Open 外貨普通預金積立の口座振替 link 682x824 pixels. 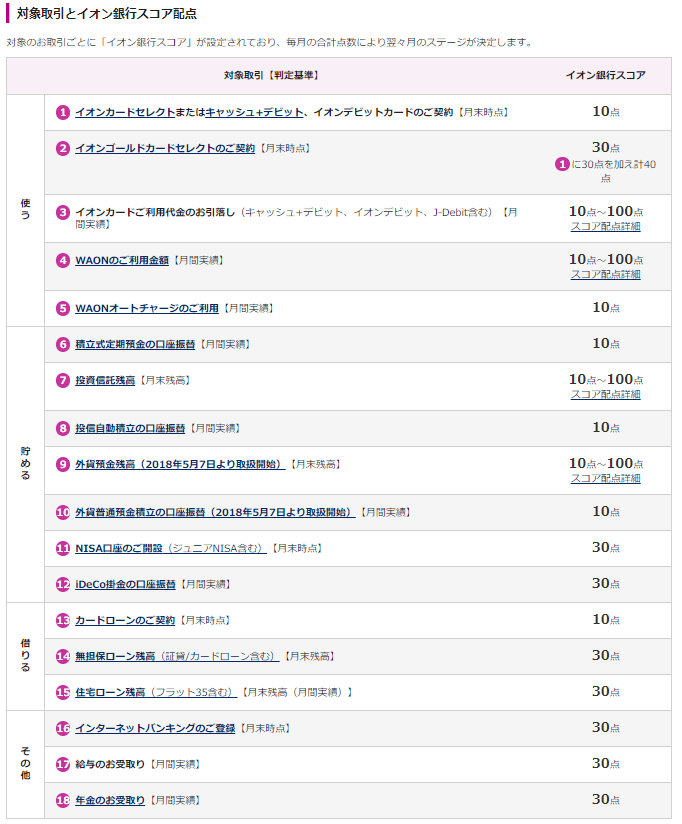point(215,512)
